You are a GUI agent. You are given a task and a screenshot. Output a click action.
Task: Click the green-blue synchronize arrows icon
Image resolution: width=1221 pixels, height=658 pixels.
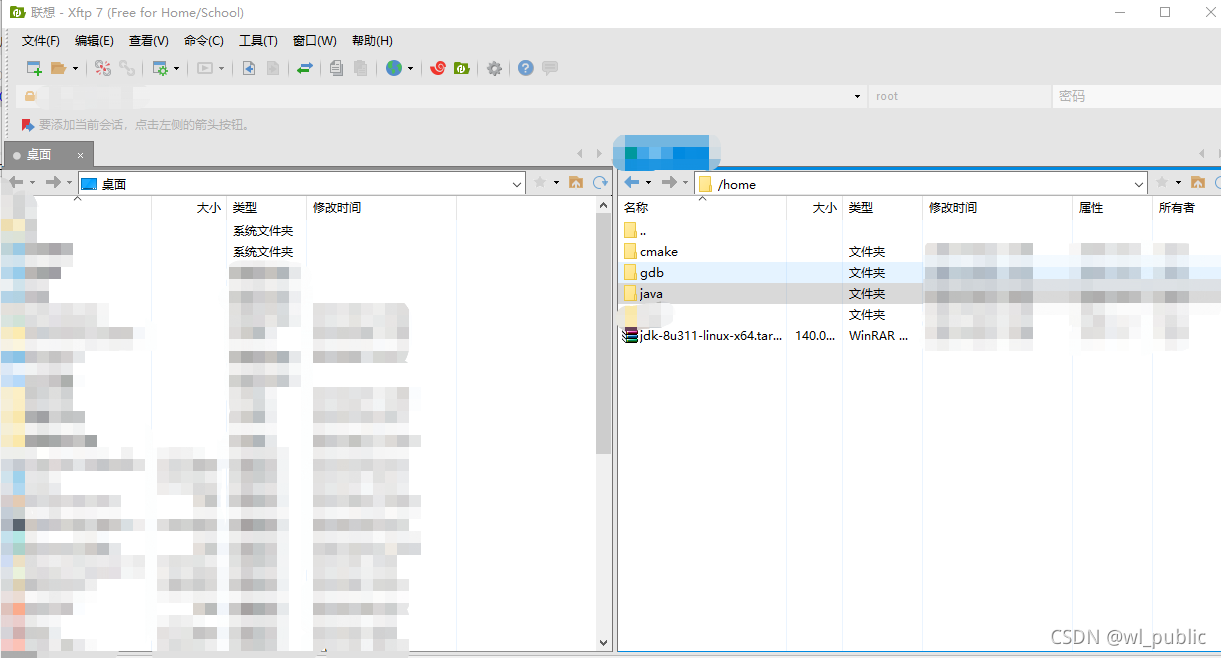tap(305, 68)
